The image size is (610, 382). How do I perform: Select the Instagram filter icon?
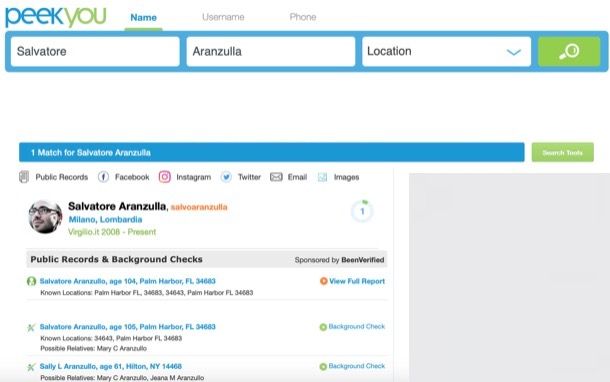tap(165, 177)
